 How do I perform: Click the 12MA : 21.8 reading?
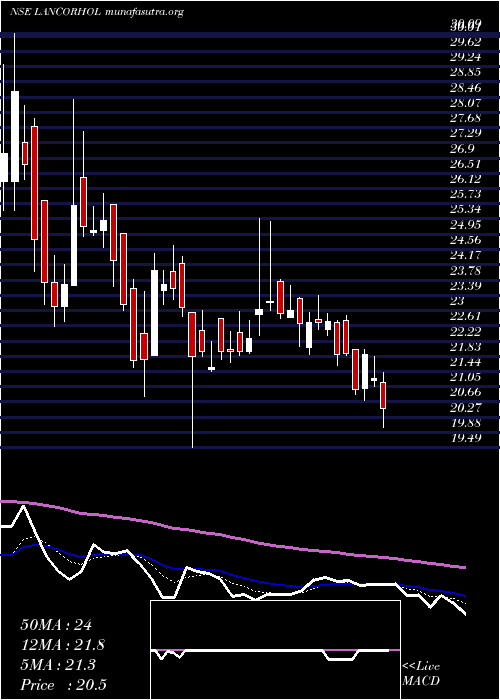pos(63,645)
